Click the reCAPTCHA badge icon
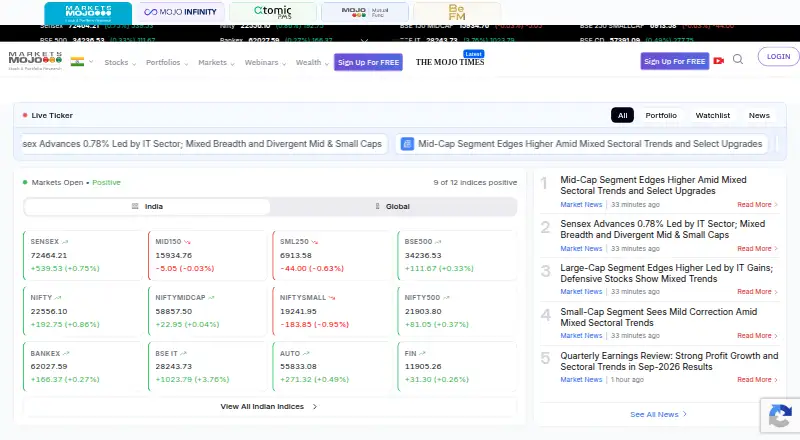Image resolution: width=800 pixels, height=440 pixels. pos(780,416)
